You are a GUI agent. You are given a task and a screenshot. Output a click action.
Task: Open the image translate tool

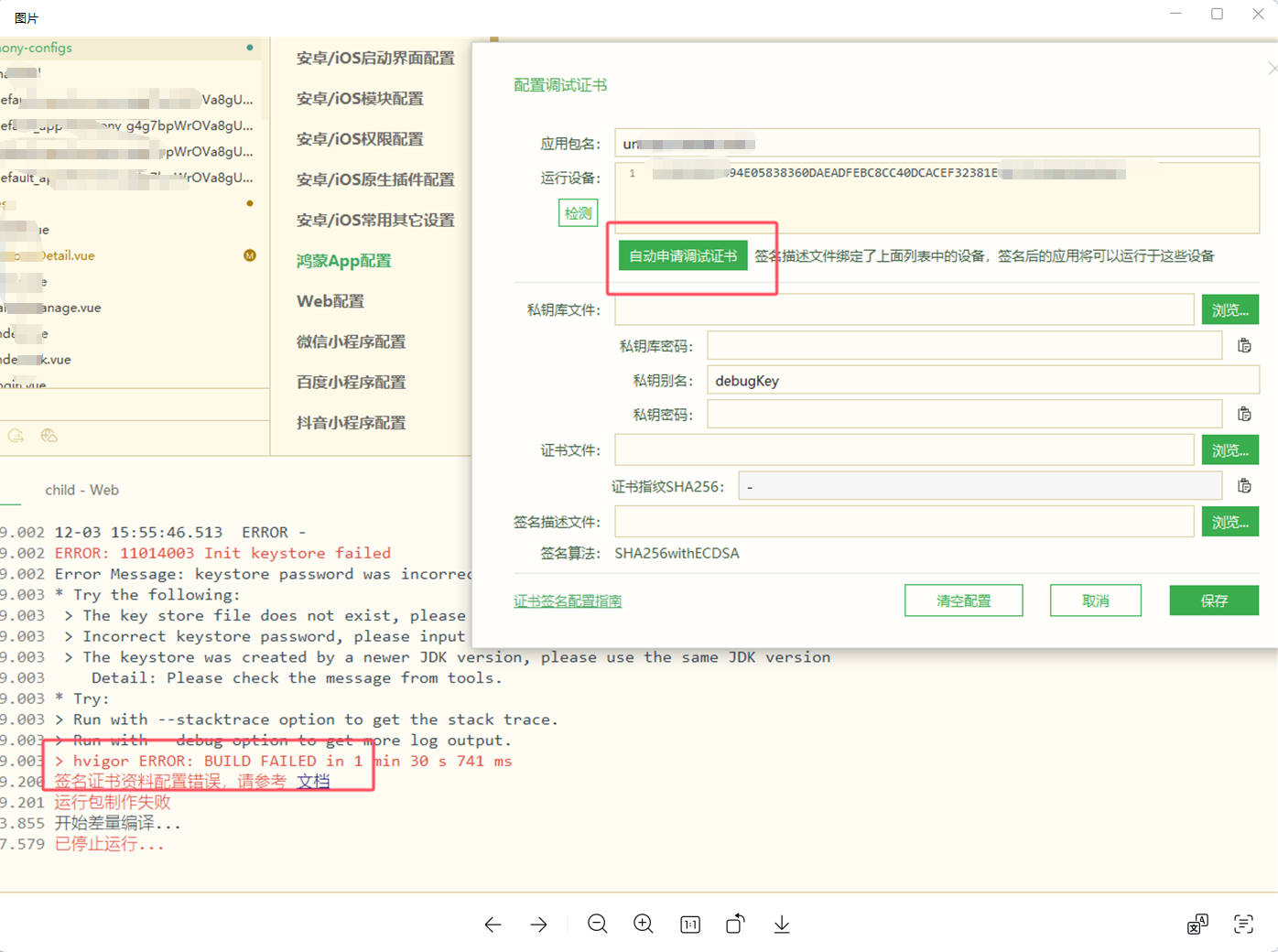1197,925
